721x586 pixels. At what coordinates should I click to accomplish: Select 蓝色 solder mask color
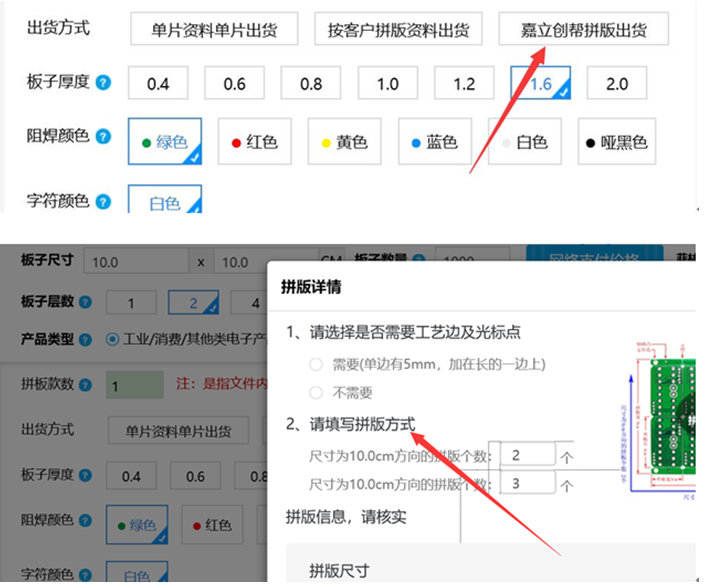coord(434,142)
